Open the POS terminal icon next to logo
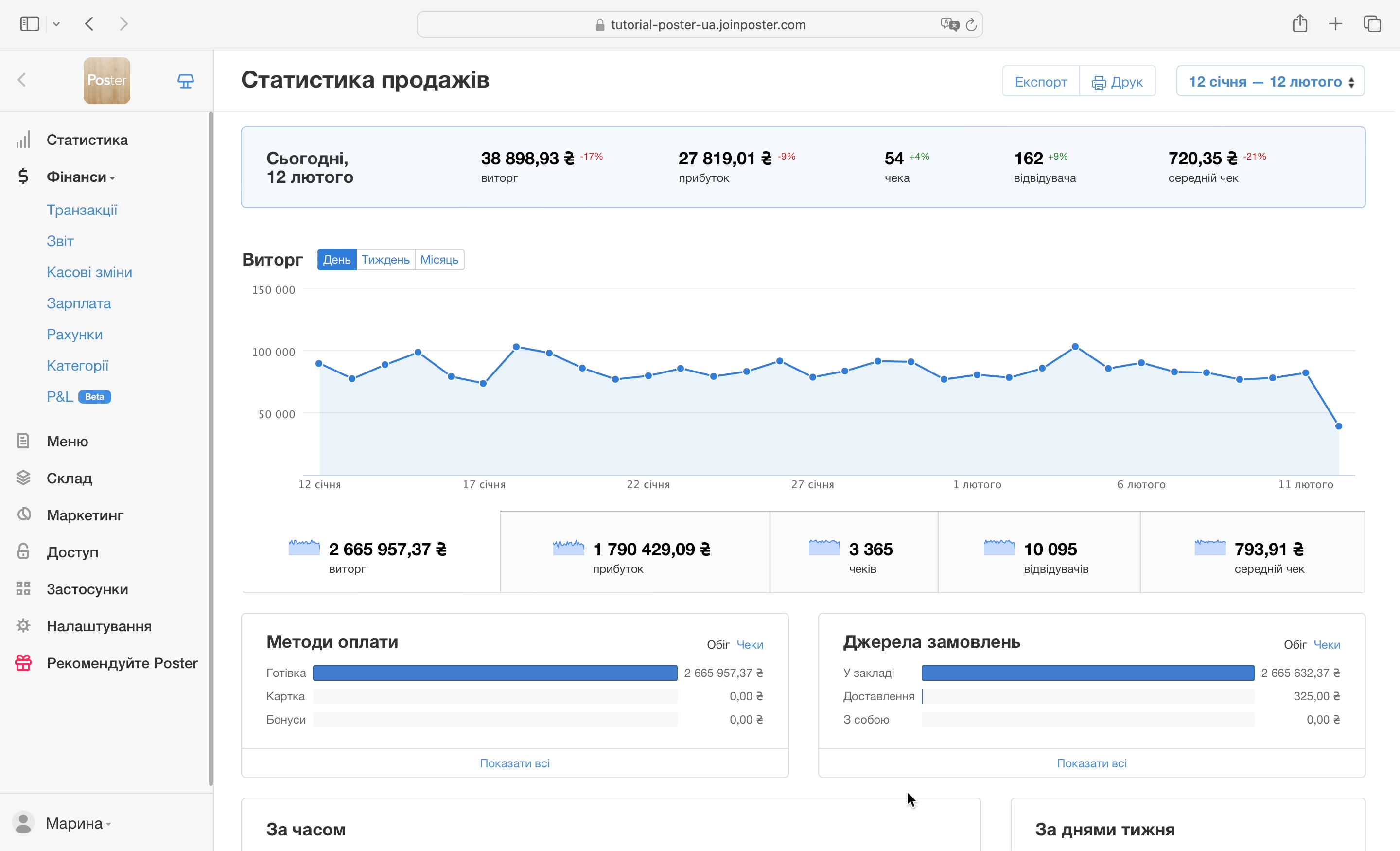 pos(185,81)
